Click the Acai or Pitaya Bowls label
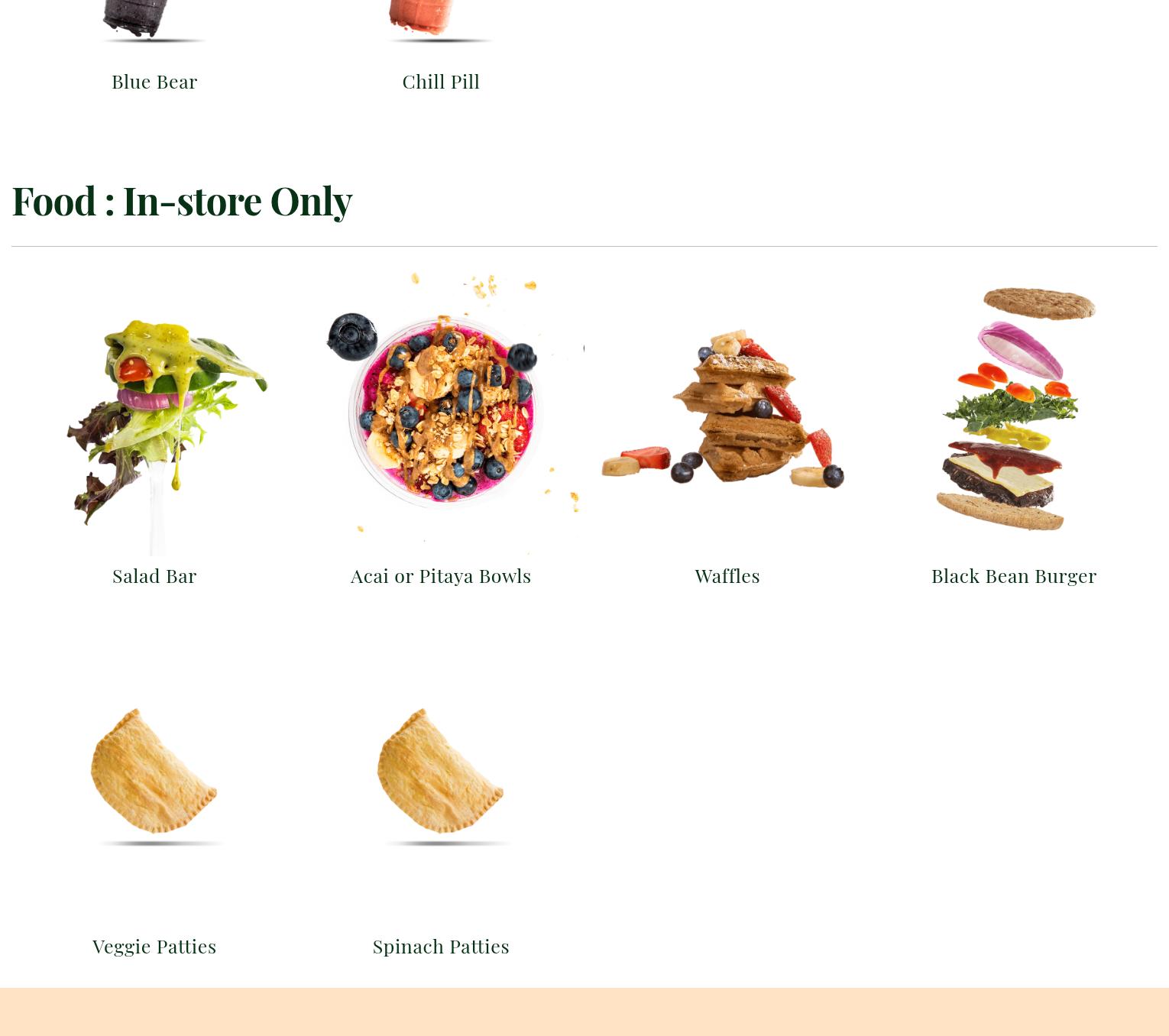Screen dimensions: 1169x1036 coord(441,576)
